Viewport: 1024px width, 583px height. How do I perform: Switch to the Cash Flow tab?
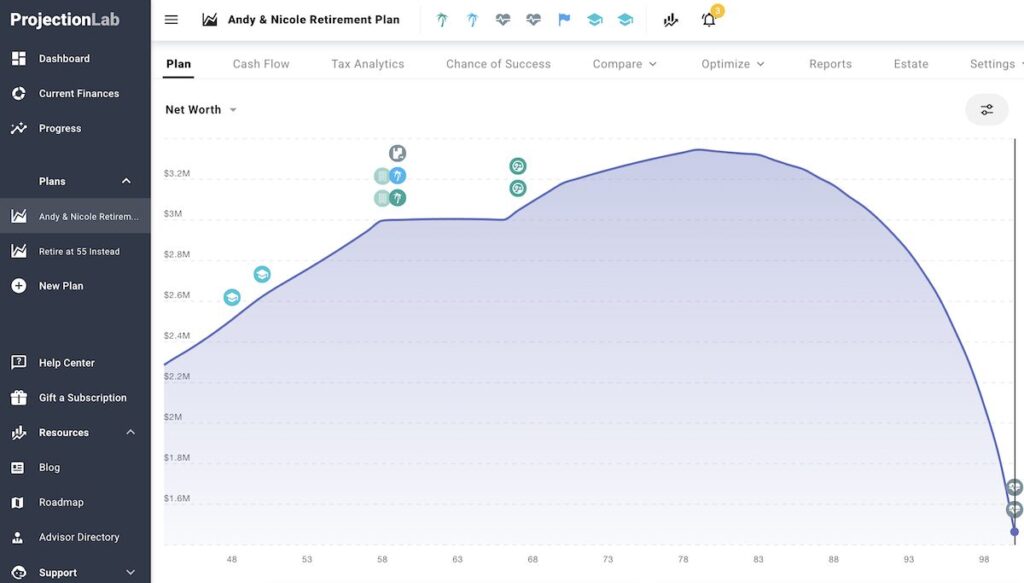[x=261, y=64]
